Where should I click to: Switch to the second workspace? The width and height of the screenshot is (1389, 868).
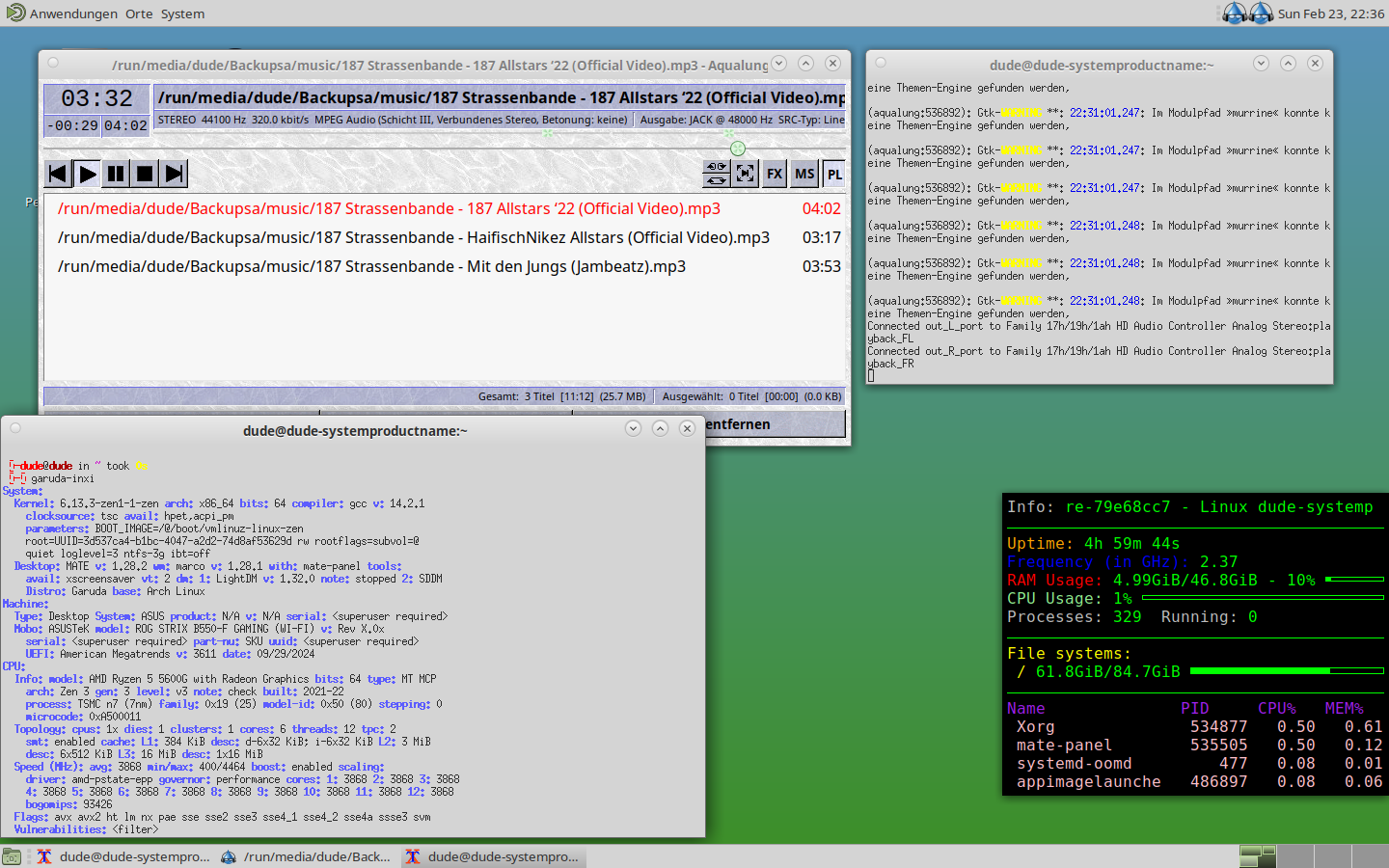point(1295,856)
